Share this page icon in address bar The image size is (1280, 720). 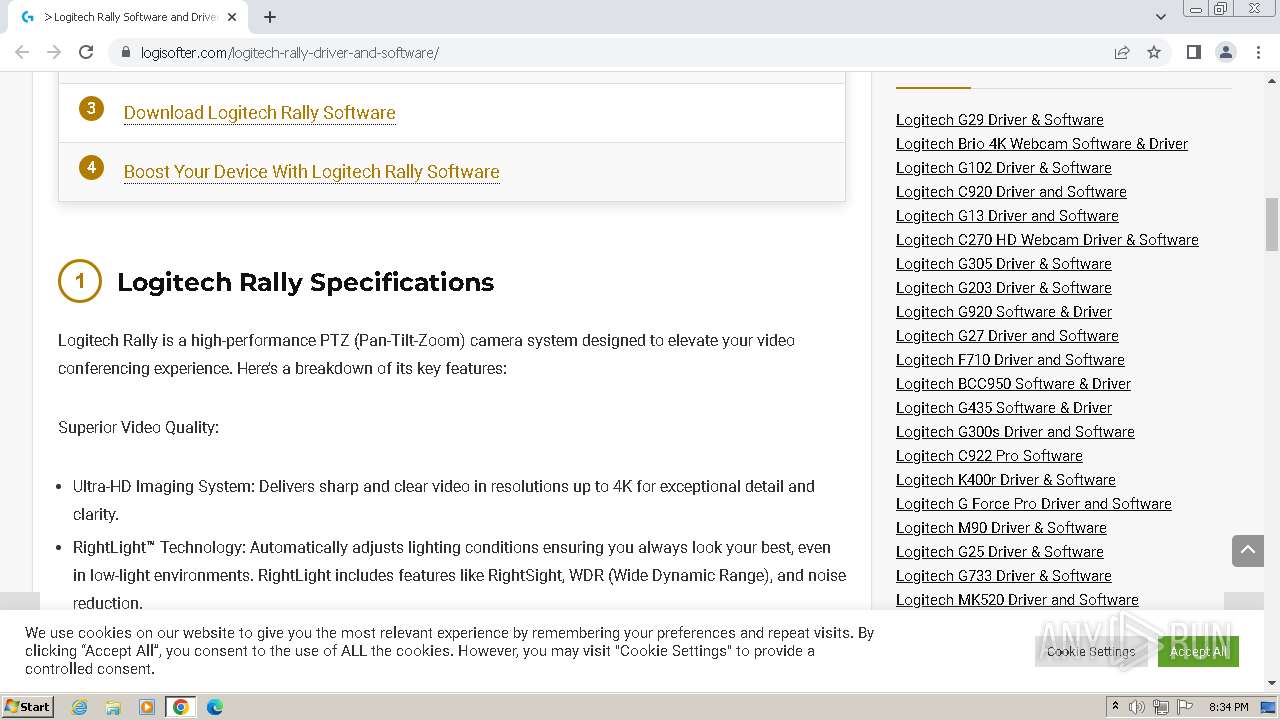tap(1122, 52)
